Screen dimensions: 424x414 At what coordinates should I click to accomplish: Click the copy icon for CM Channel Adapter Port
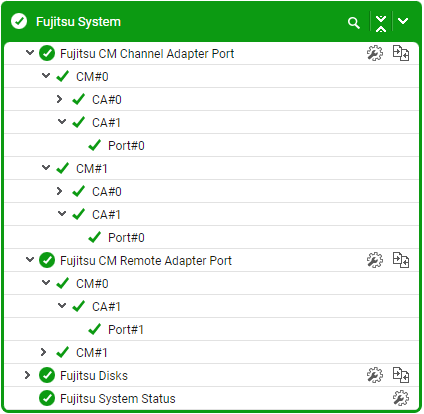401,53
